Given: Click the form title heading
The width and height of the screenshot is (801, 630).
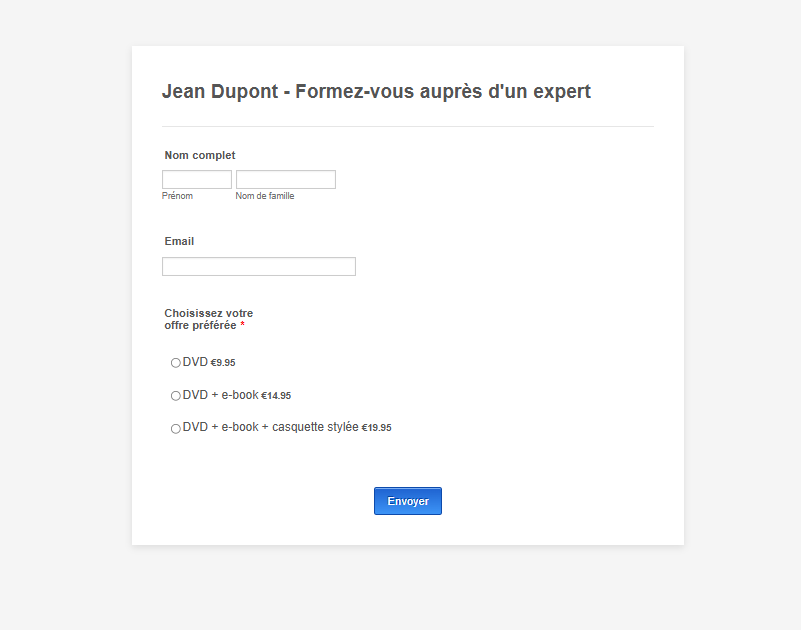Looking at the screenshot, I should [375, 91].
